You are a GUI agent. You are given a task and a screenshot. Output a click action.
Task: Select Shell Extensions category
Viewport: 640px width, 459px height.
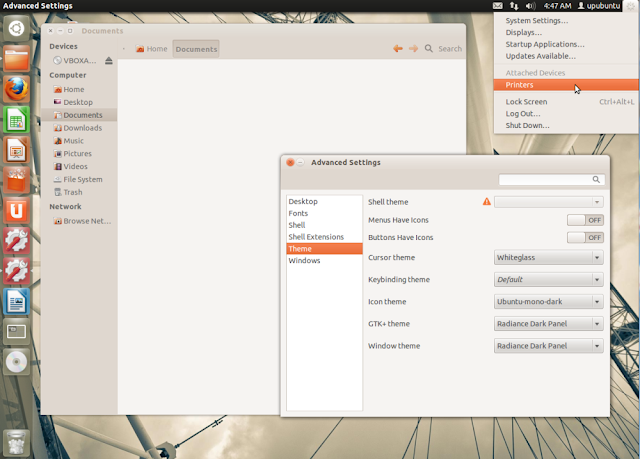(x=324, y=237)
